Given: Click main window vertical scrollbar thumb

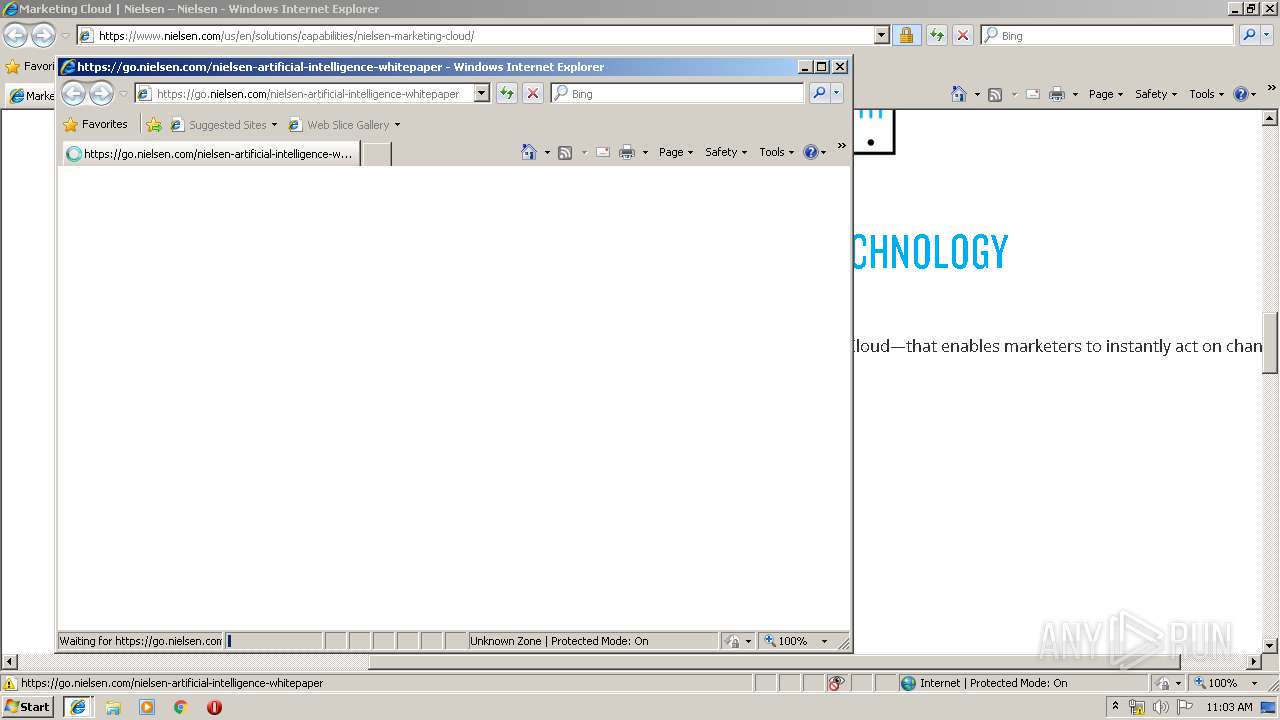Looking at the screenshot, I should point(1271,343).
